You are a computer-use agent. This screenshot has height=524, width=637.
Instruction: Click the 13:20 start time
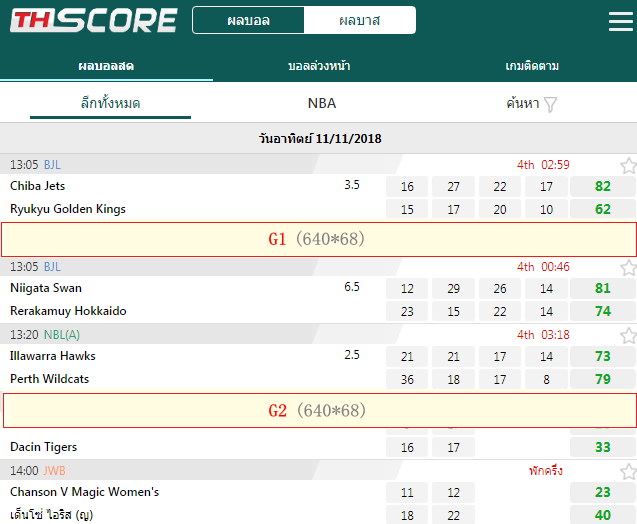pyautogui.click(x=24, y=335)
